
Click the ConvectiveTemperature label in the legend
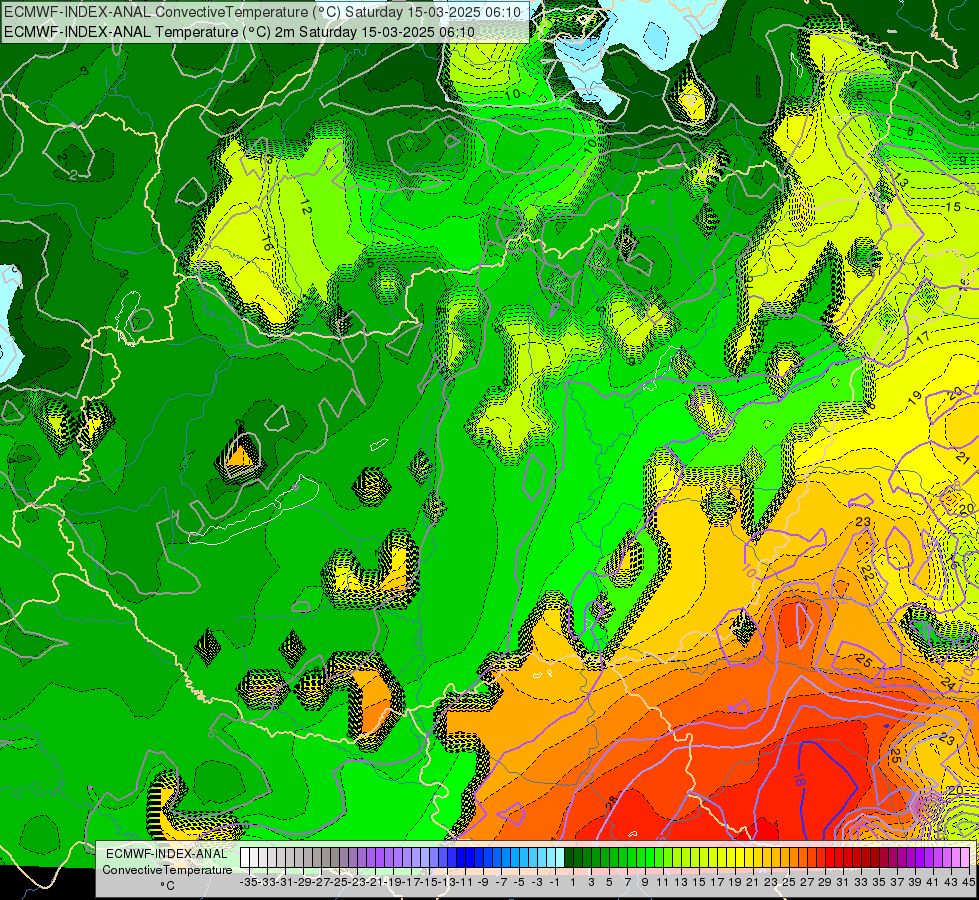167,869
